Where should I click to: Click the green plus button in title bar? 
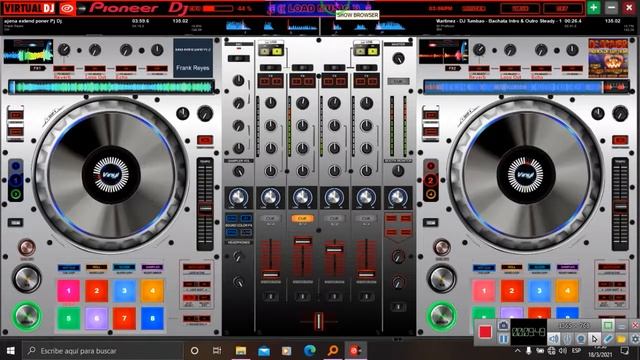(593, 8)
